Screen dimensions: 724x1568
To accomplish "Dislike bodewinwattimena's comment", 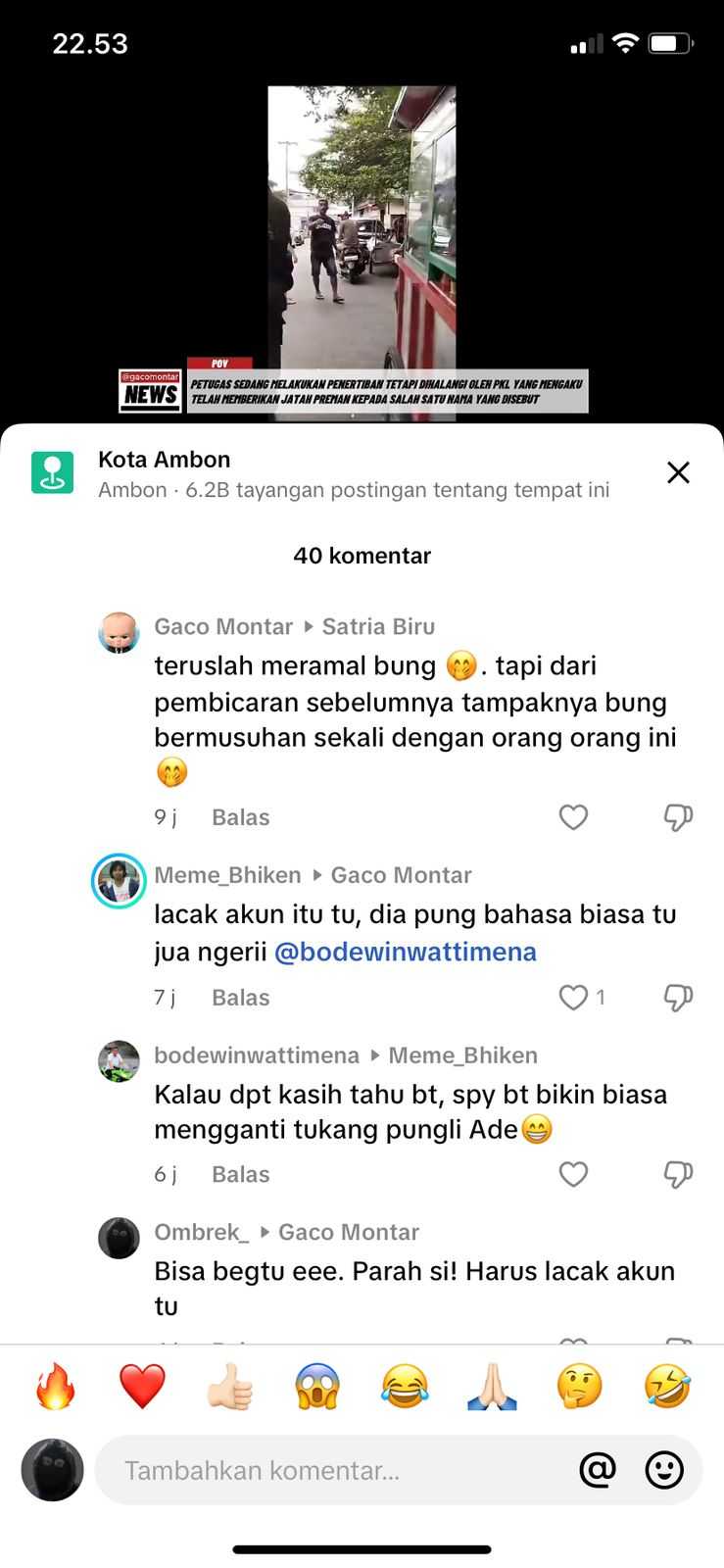I will tap(678, 1174).
